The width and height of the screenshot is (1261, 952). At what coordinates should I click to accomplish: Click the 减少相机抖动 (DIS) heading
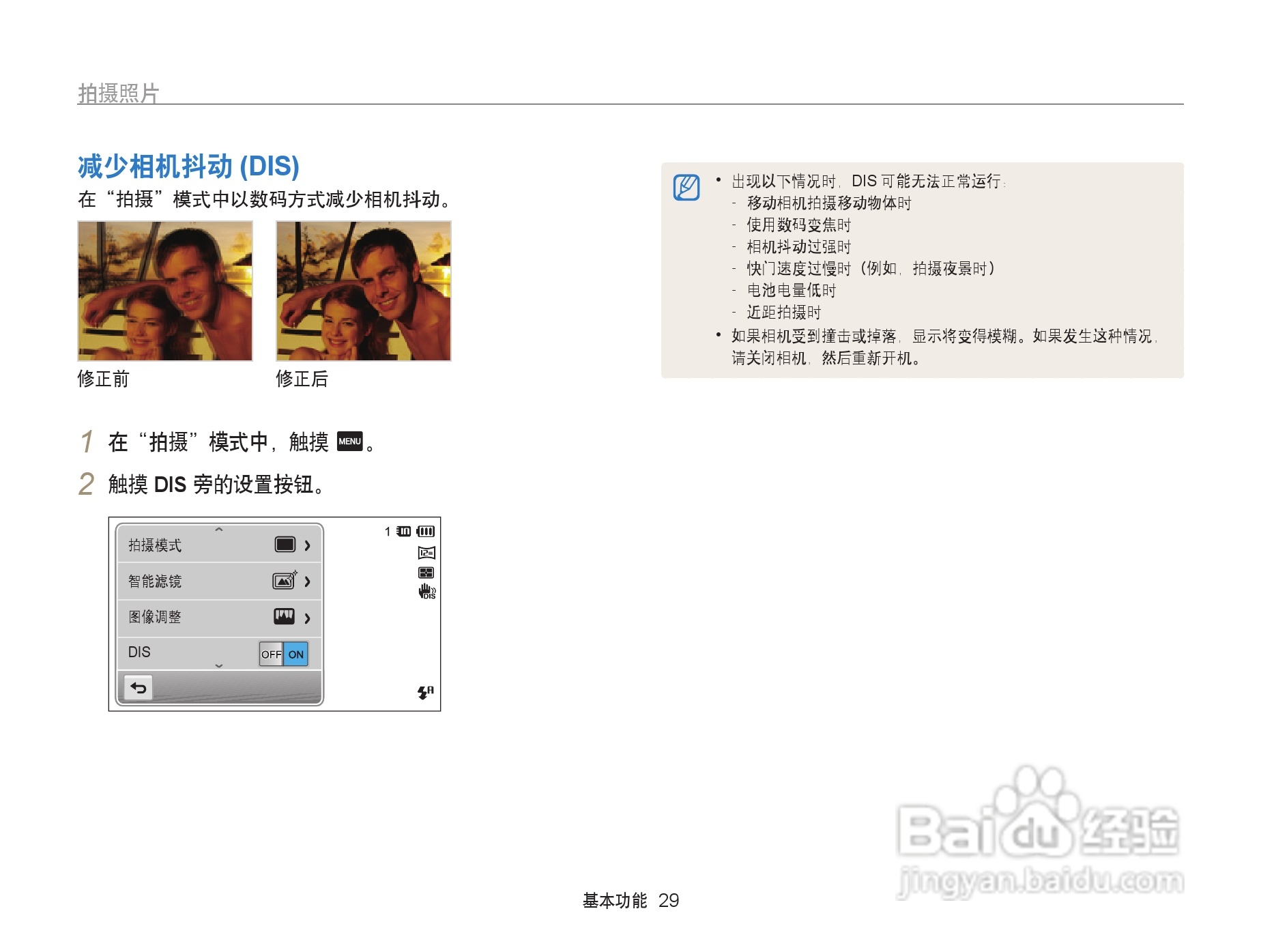click(188, 166)
